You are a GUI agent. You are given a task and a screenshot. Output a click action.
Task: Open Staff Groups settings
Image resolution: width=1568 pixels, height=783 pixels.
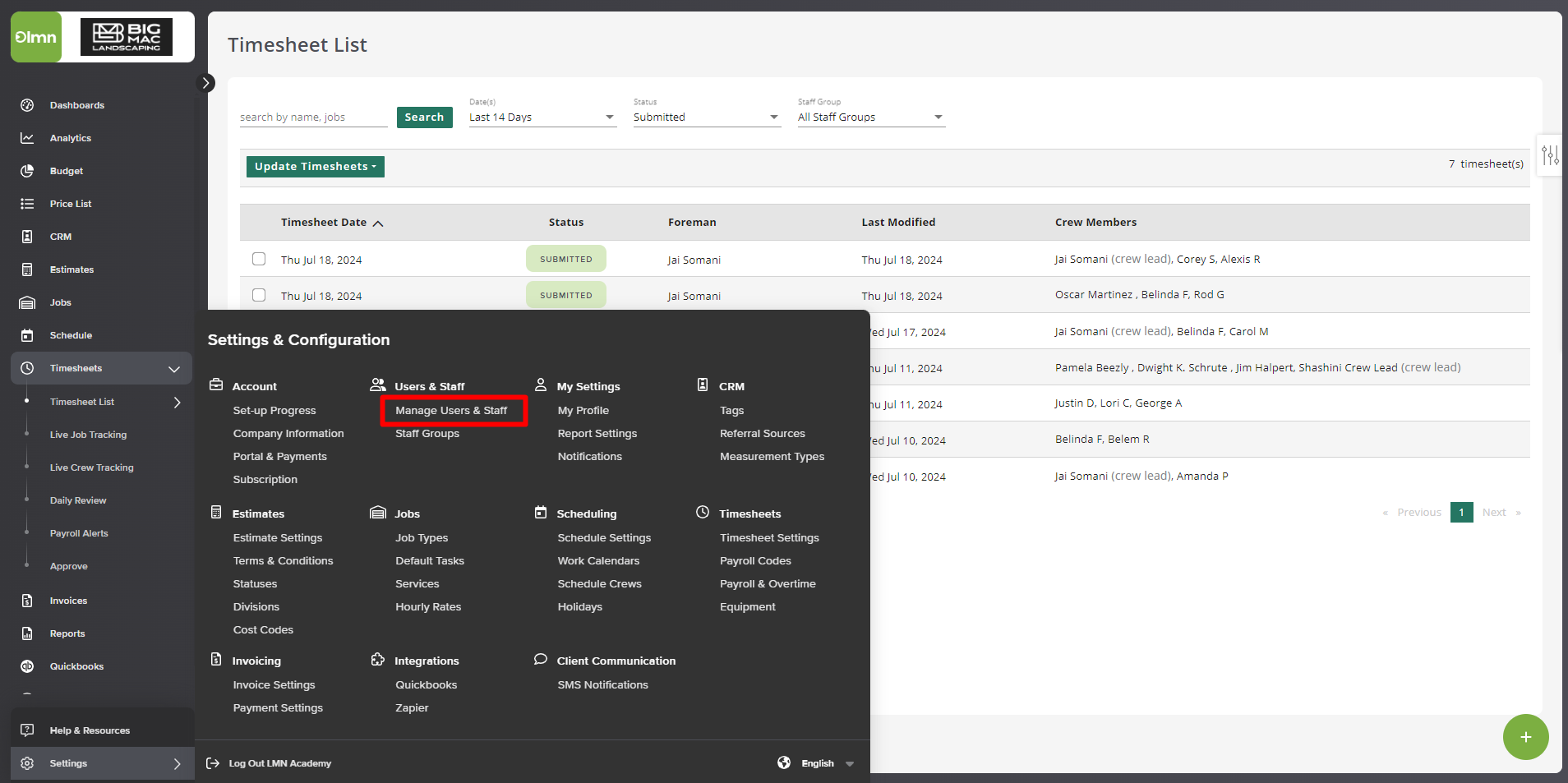coord(427,434)
